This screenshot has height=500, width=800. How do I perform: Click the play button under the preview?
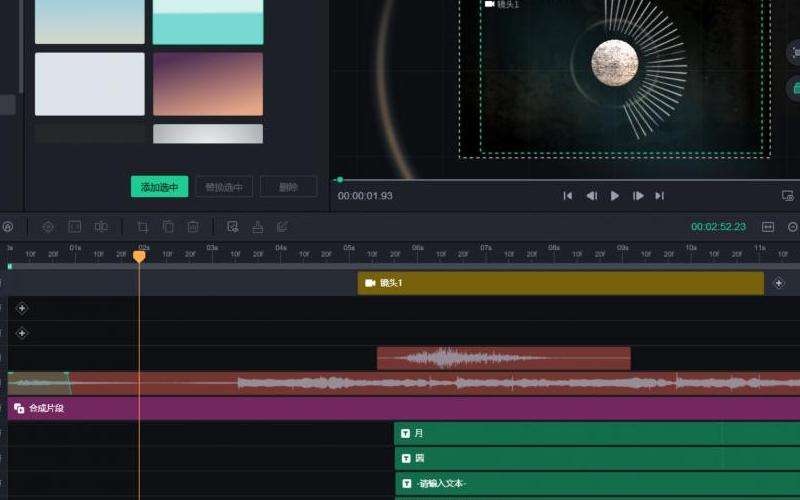point(615,196)
